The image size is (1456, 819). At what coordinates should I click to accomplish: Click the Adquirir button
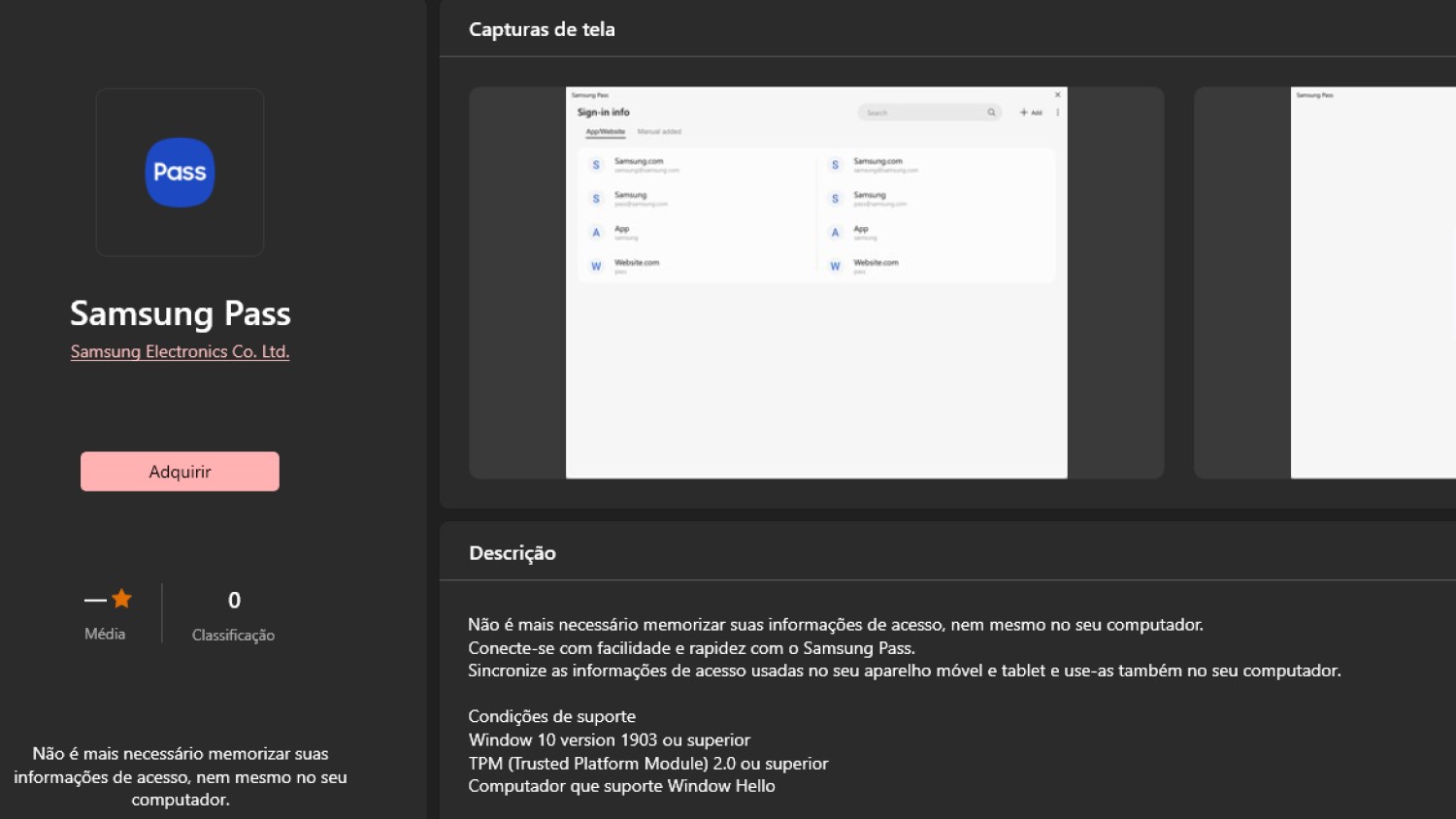coord(180,472)
